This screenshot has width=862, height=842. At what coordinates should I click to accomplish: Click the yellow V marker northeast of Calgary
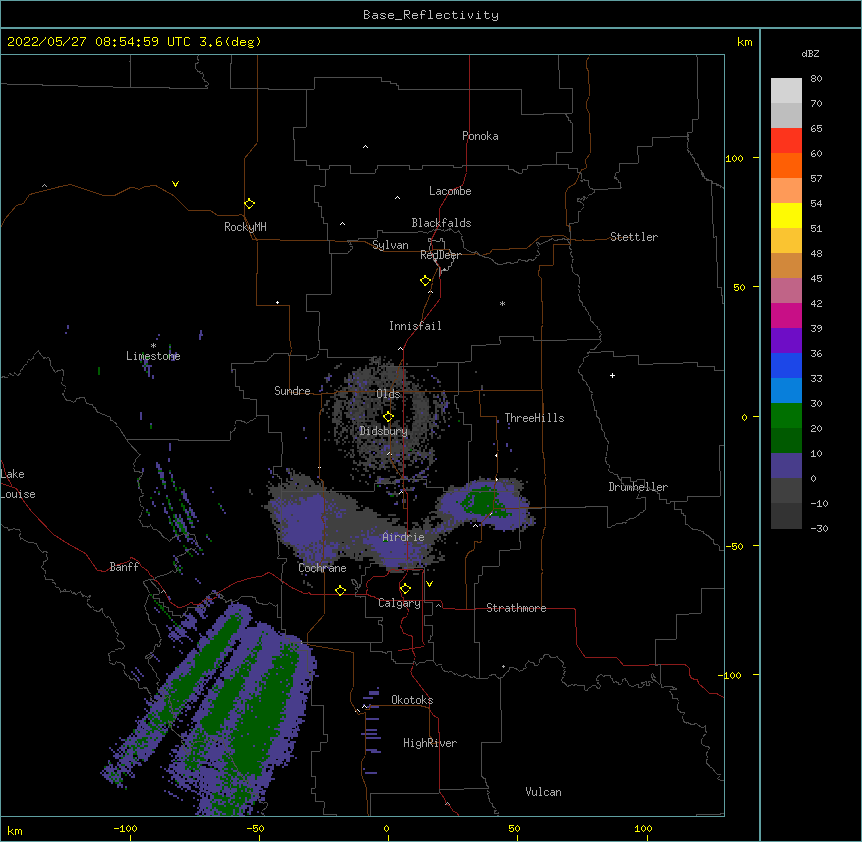pyautogui.click(x=429, y=584)
